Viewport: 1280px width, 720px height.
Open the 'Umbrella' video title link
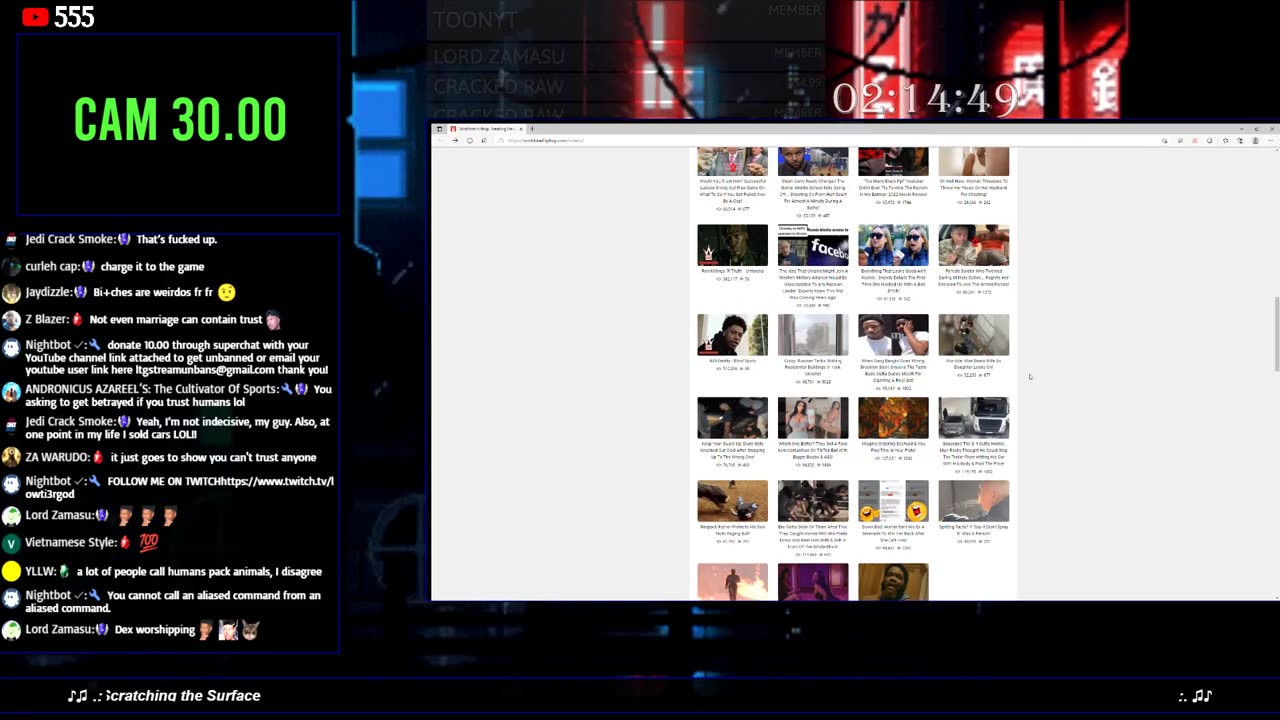pyautogui.click(x=733, y=271)
